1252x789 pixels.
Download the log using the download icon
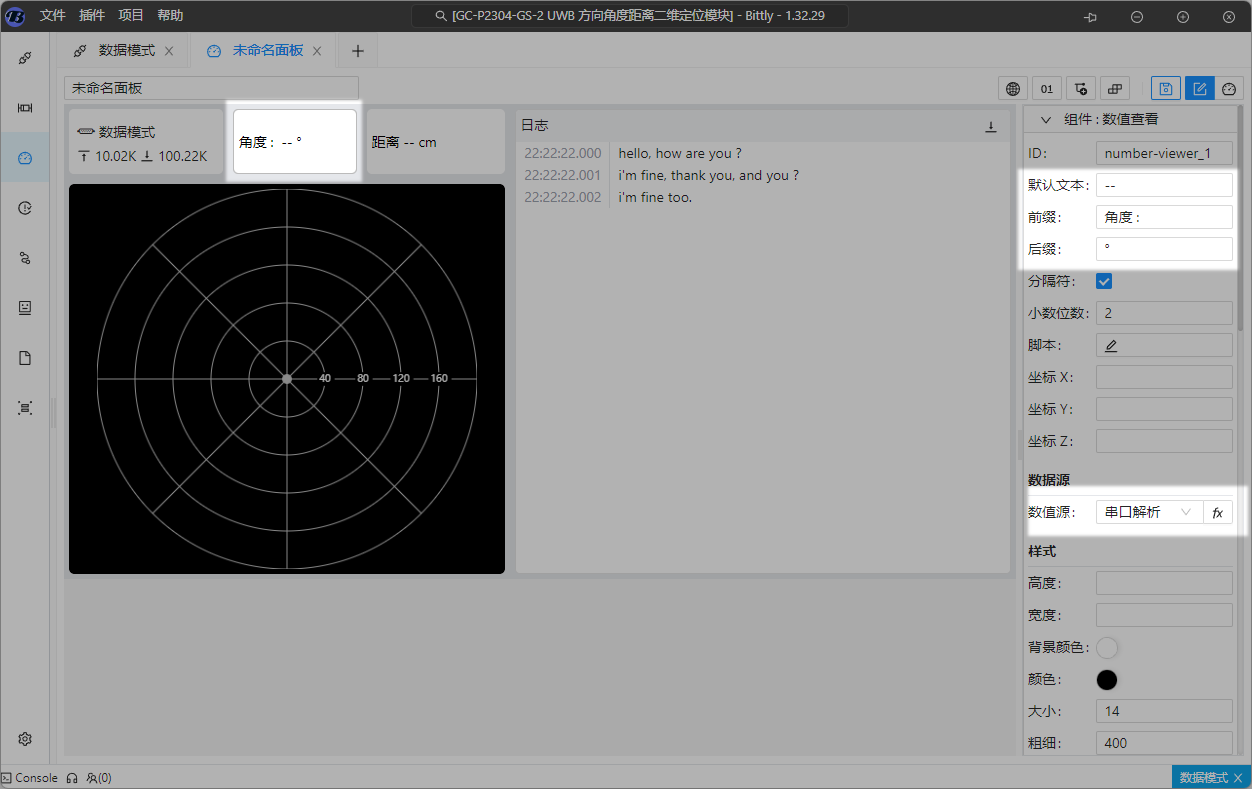point(991,126)
